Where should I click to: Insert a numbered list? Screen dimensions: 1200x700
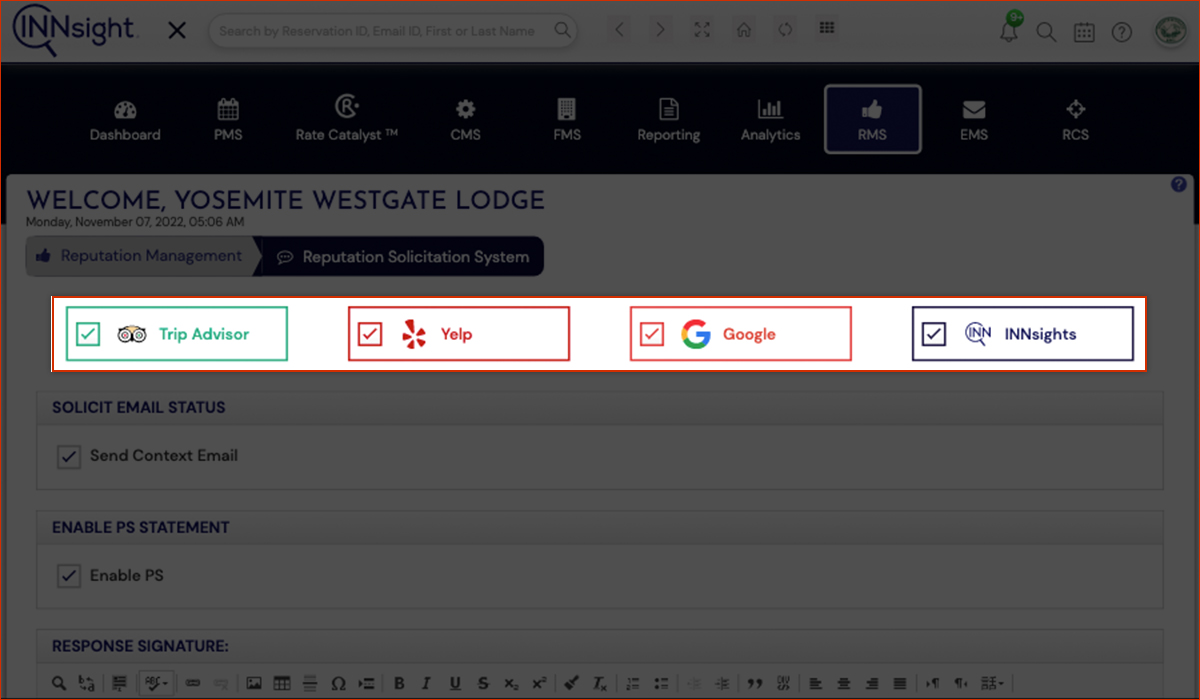point(632,684)
